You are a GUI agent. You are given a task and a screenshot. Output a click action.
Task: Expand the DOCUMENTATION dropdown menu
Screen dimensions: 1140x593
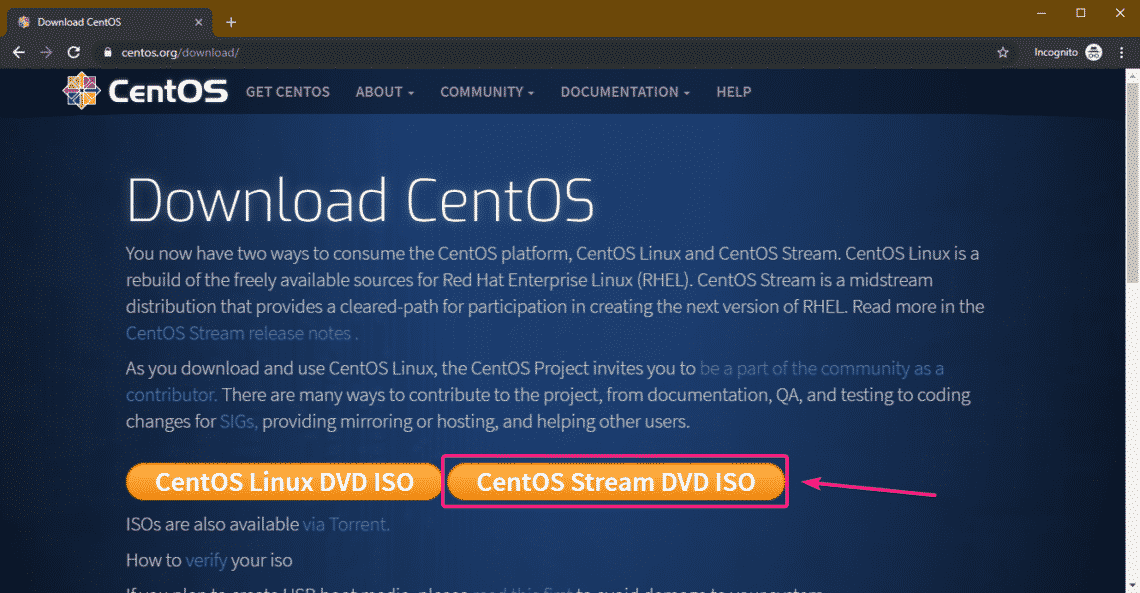tap(625, 92)
